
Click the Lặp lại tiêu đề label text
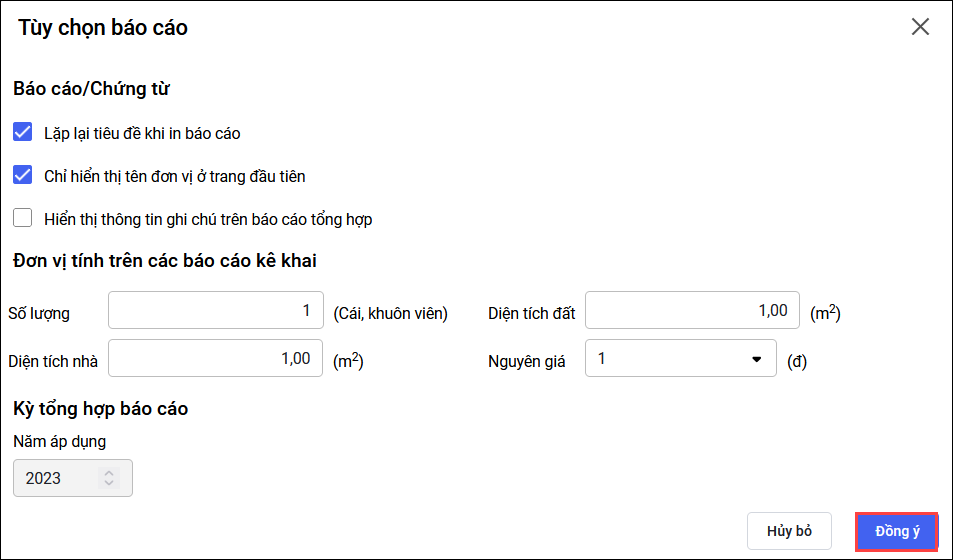coord(142,133)
